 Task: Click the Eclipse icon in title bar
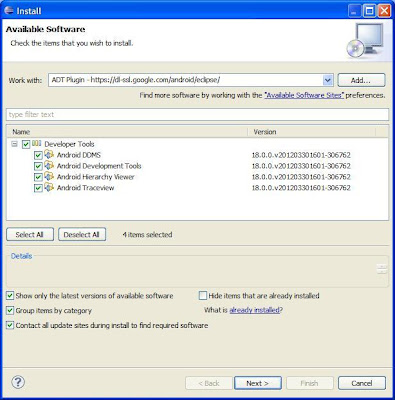(9, 10)
